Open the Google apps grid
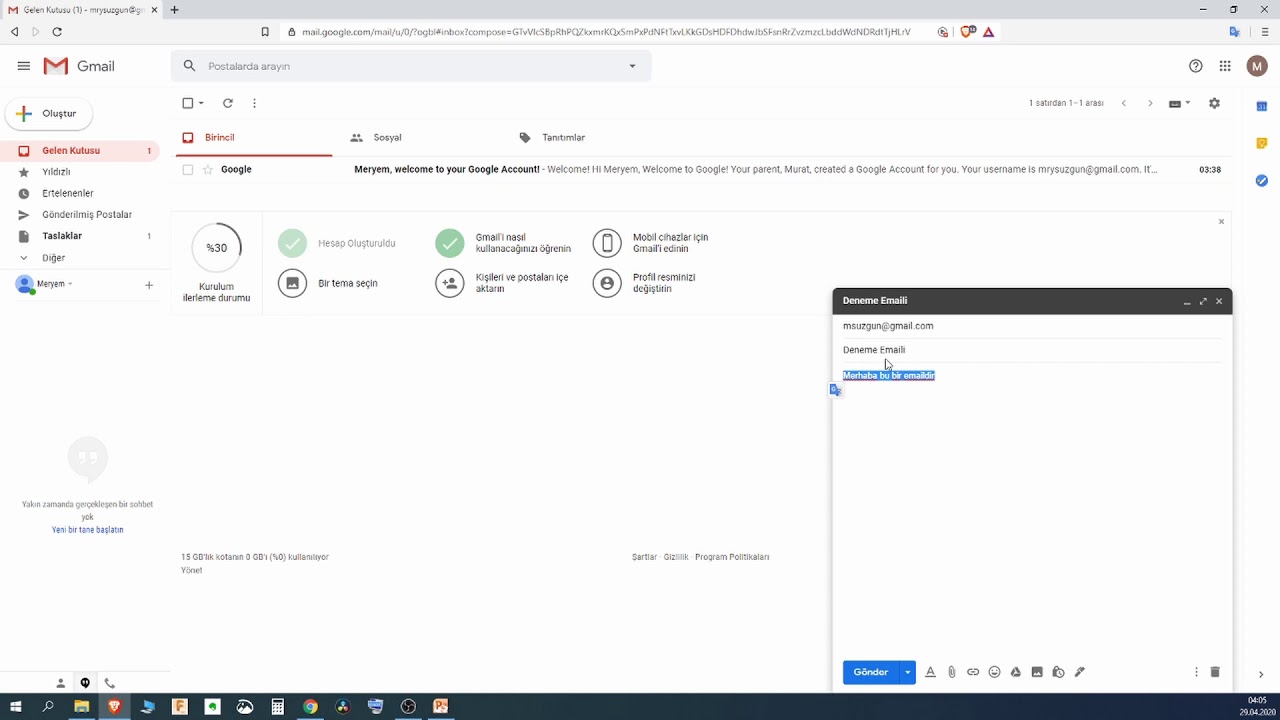Screen dimensions: 1280x720 coord(1225,66)
